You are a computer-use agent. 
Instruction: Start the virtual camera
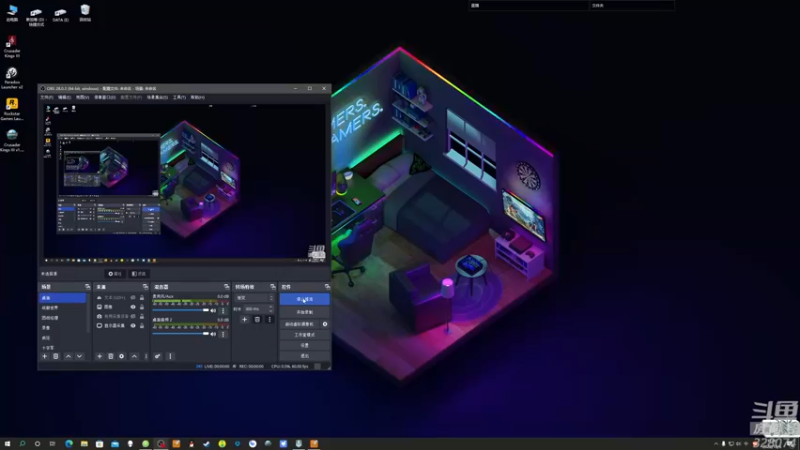(x=299, y=324)
